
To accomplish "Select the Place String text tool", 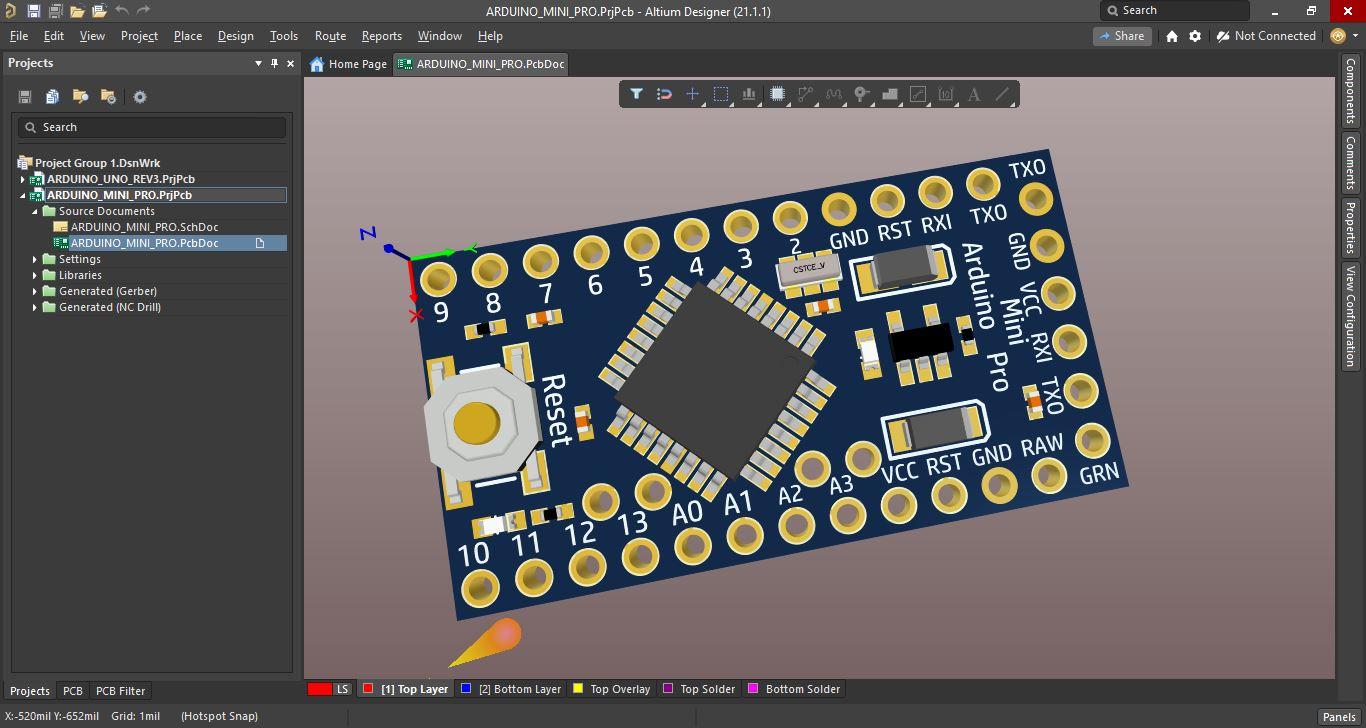I will (x=974, y=94).
